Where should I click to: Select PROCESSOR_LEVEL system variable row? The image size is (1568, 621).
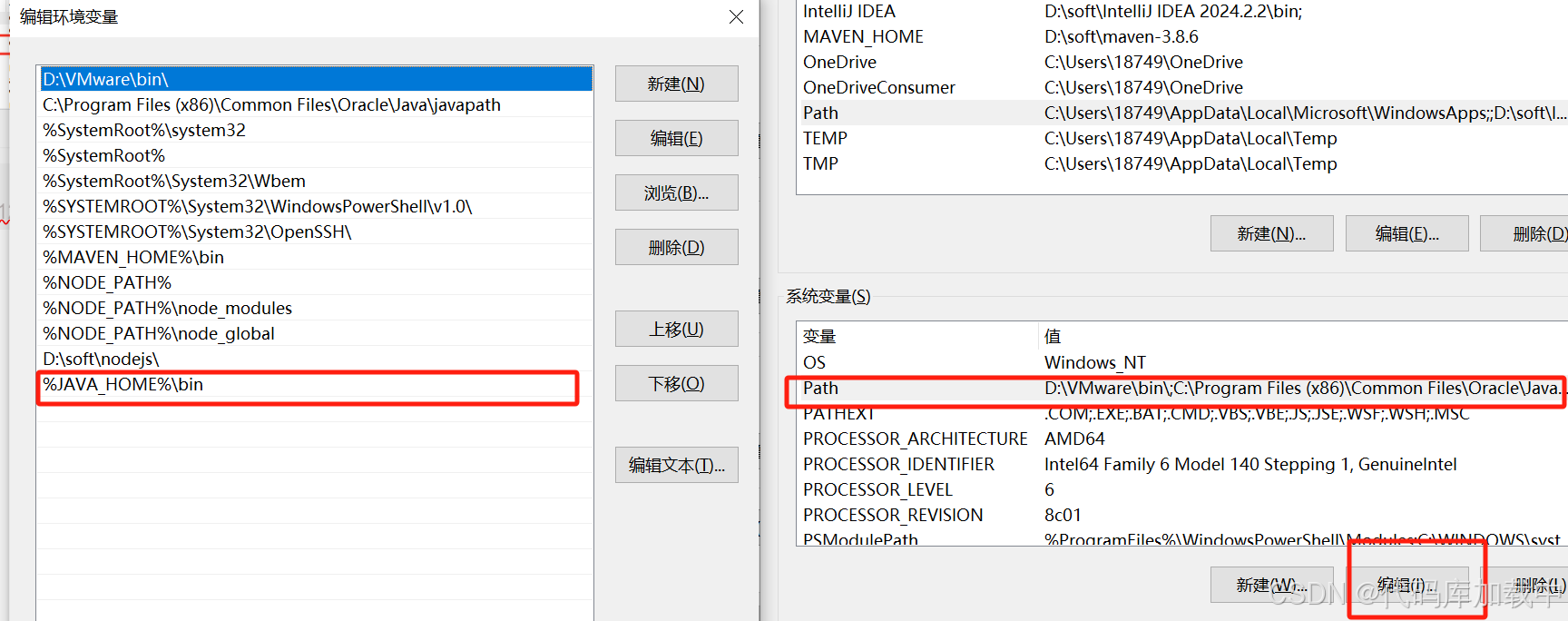point(1182,489)
